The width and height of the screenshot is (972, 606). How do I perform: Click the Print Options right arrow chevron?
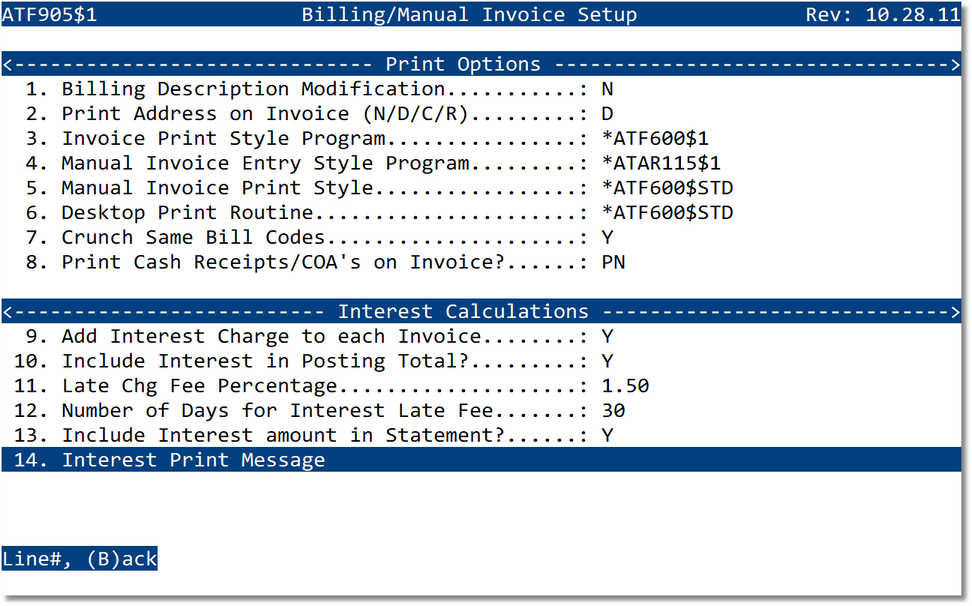point(956,63)
